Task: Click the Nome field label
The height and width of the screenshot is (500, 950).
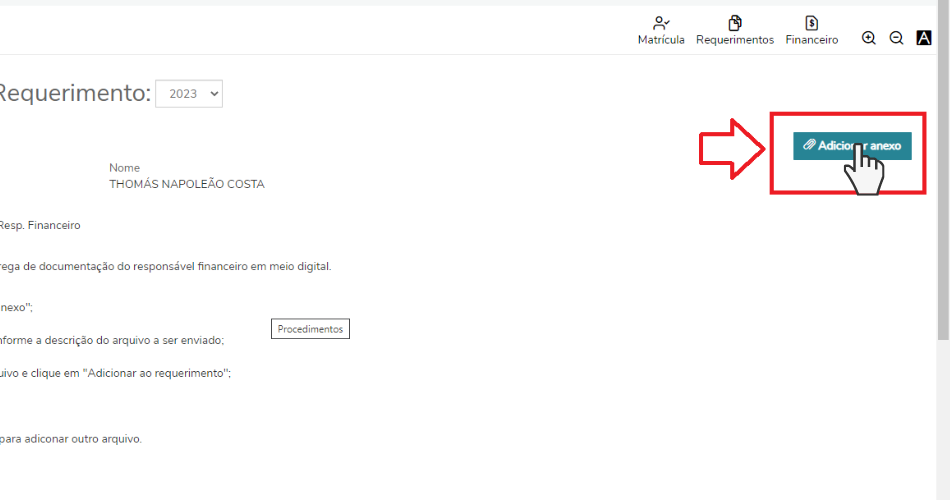Action: click(124, 168)
